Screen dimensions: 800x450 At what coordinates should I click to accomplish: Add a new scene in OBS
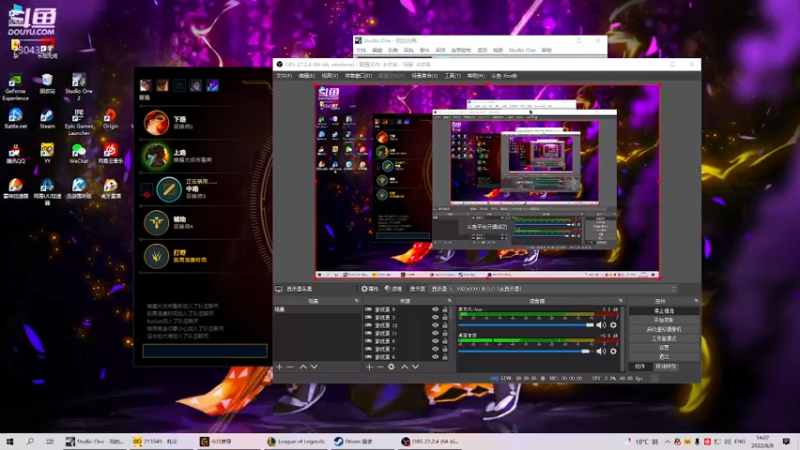point(279,366)
